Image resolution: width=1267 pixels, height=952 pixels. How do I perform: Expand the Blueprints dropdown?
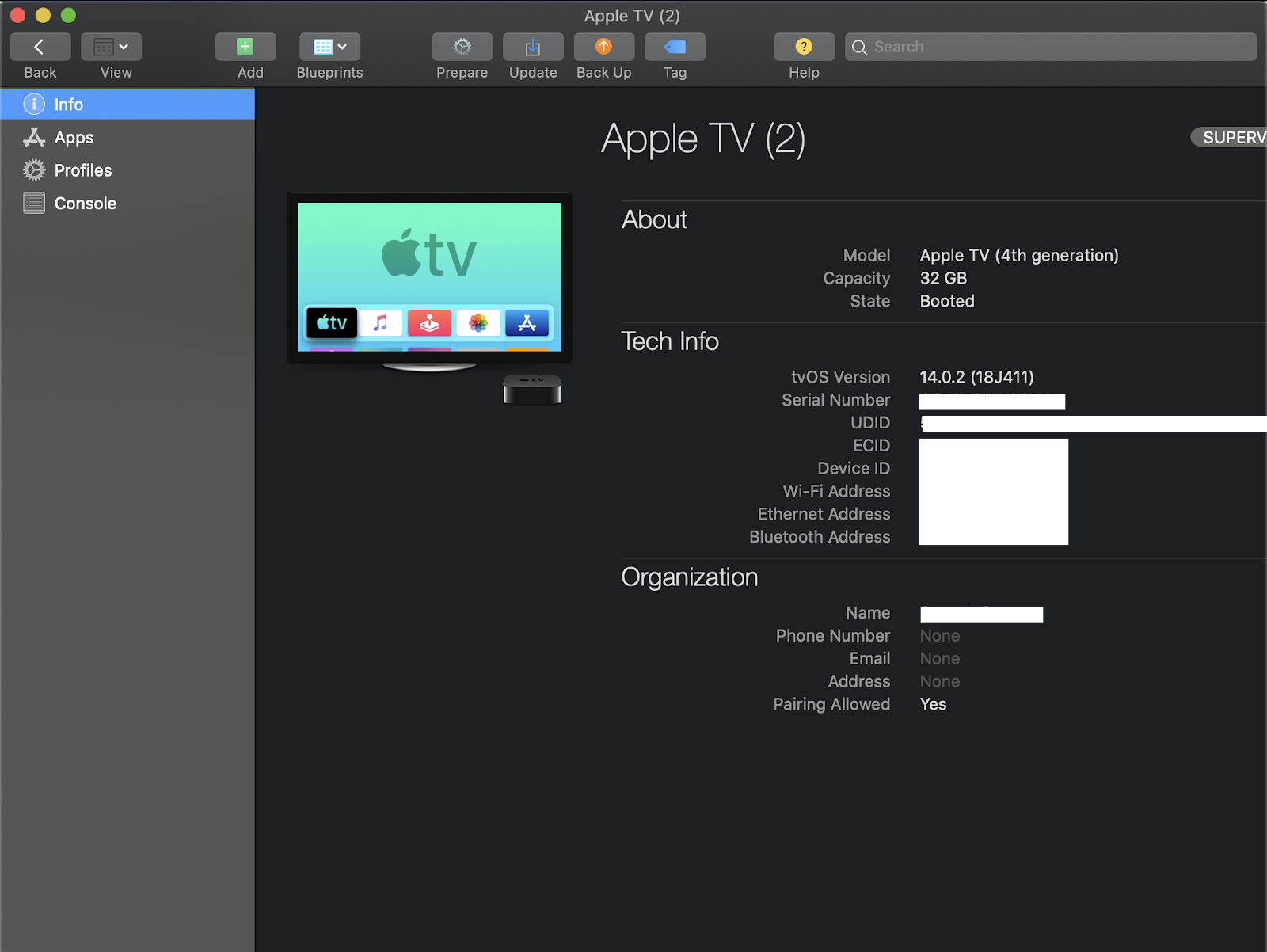(x=329, y=47)
